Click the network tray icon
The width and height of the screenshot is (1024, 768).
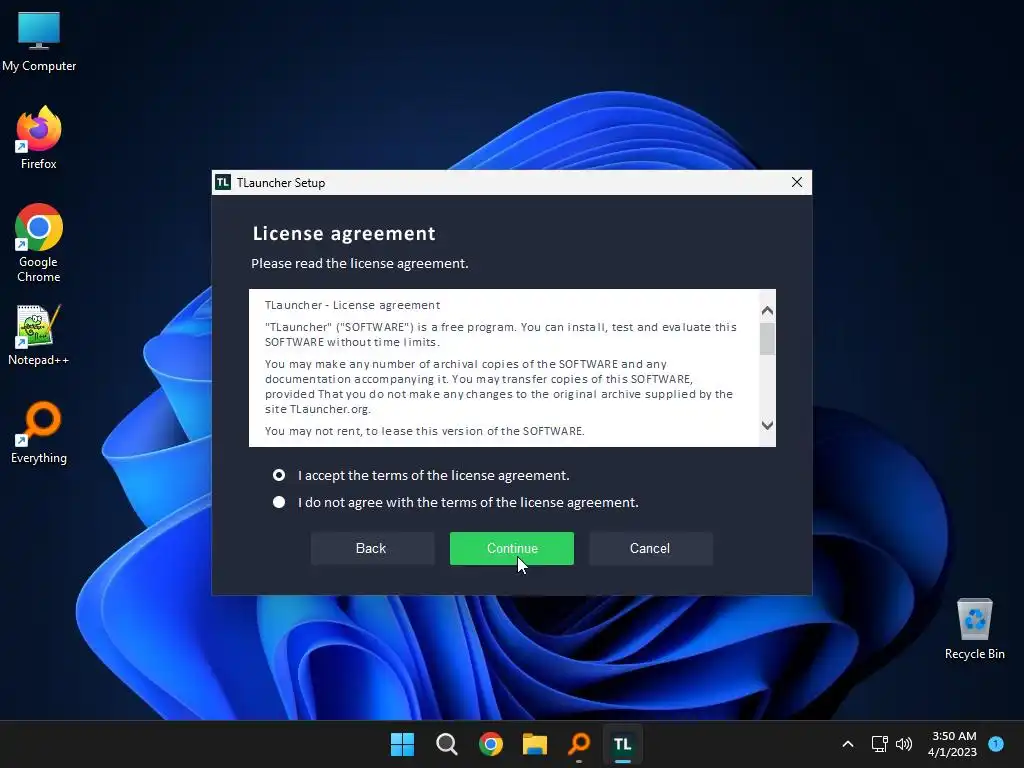coord(880,744)
